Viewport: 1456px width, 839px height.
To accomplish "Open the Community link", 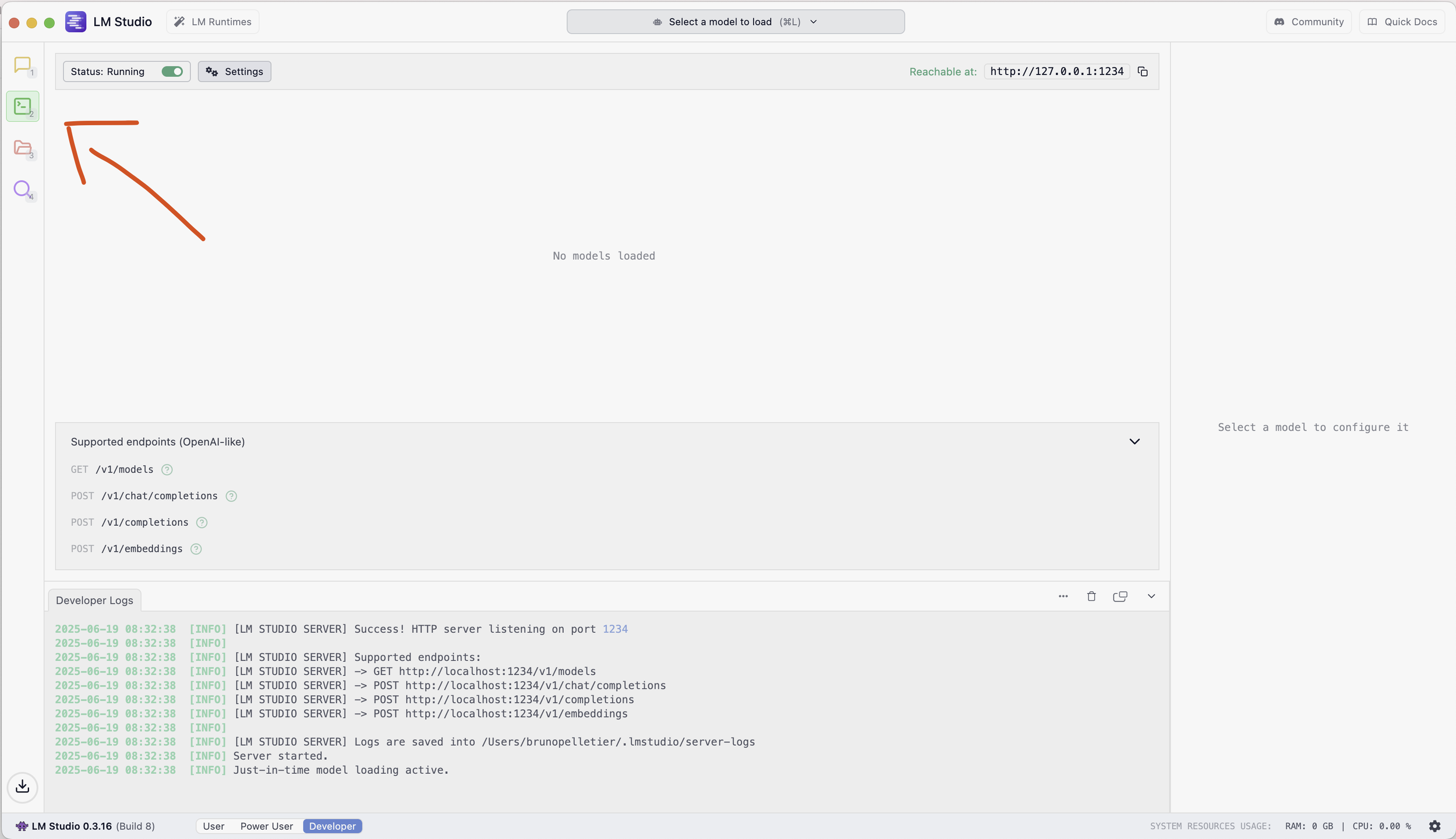I will 1309,22.
